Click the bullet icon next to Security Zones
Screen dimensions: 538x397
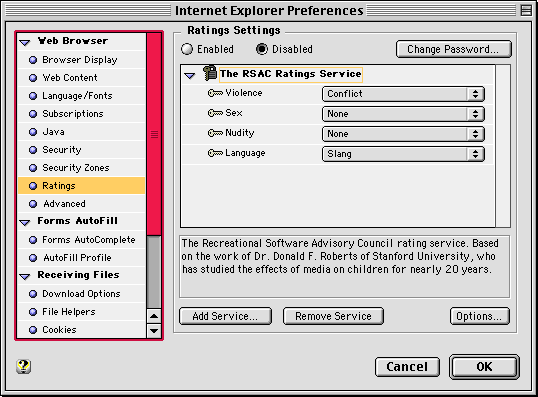point(33,168)
